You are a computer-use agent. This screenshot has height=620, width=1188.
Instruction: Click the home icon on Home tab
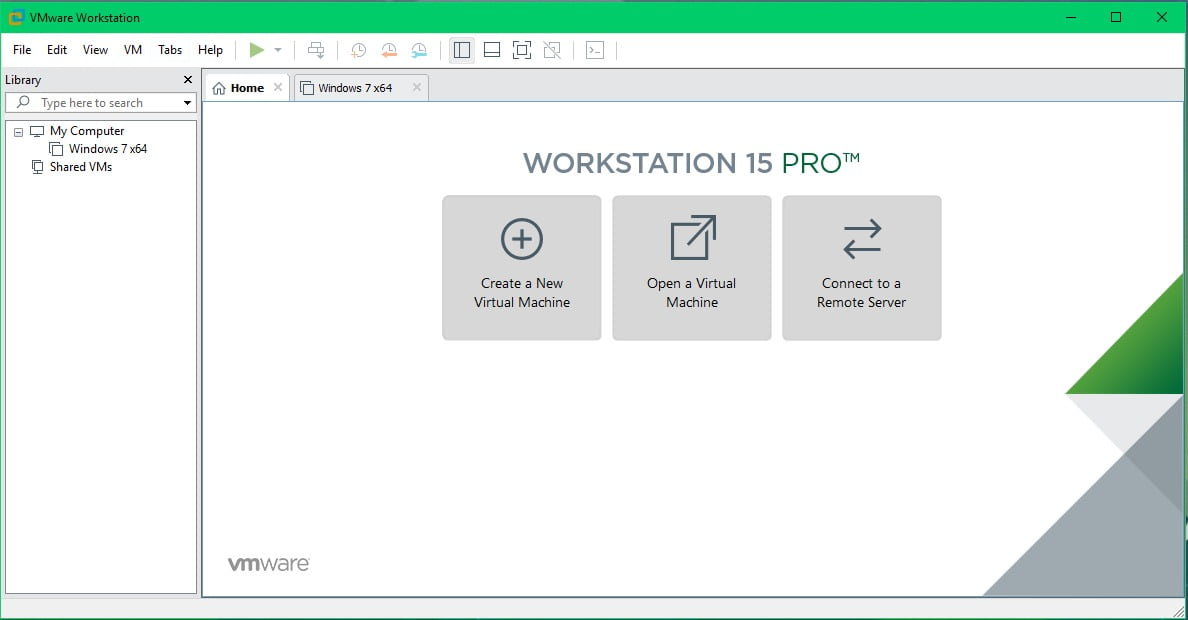point(219,89)
